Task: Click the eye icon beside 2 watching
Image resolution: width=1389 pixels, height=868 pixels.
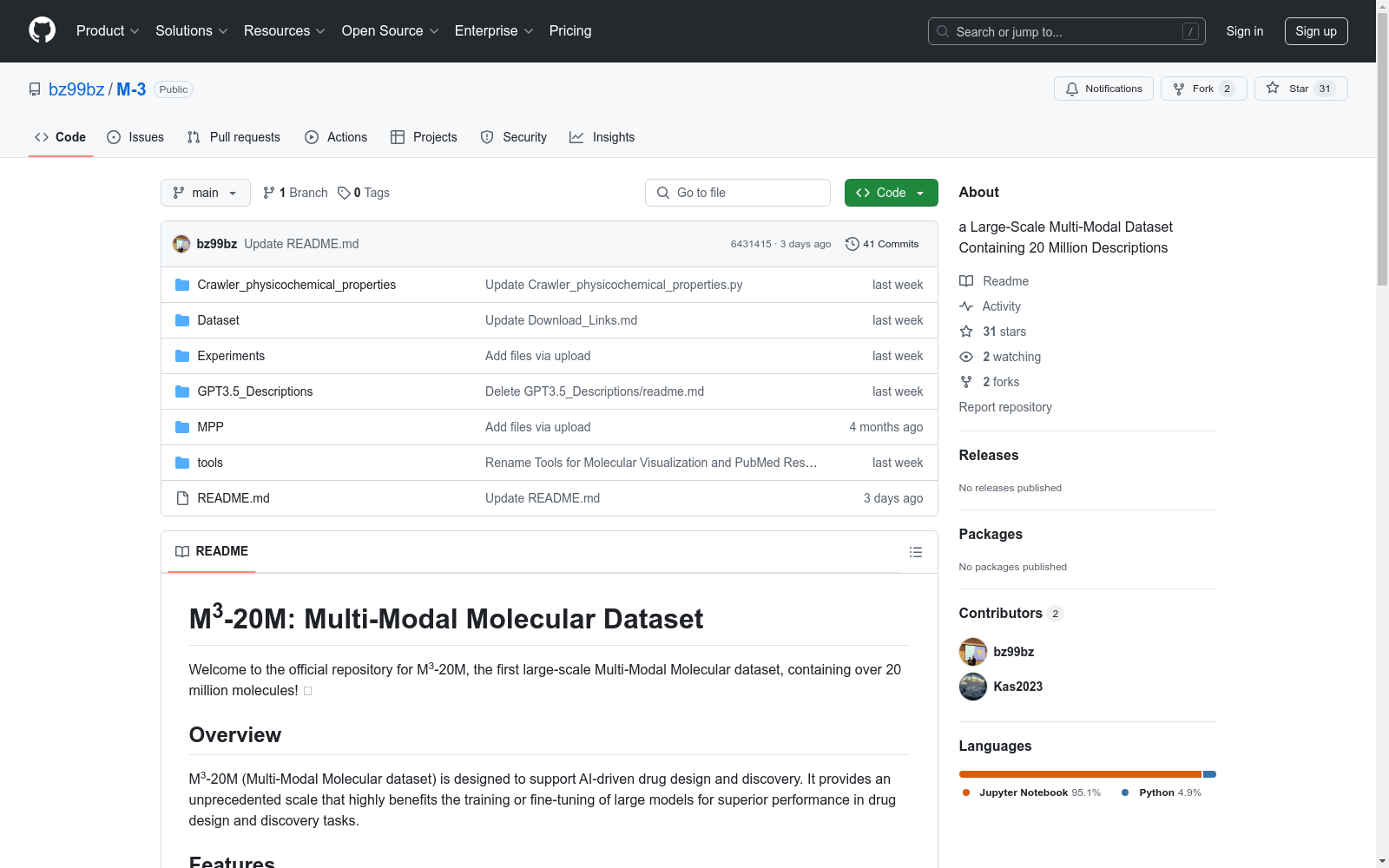Action: pyautogui.click(x=966, y=357)
